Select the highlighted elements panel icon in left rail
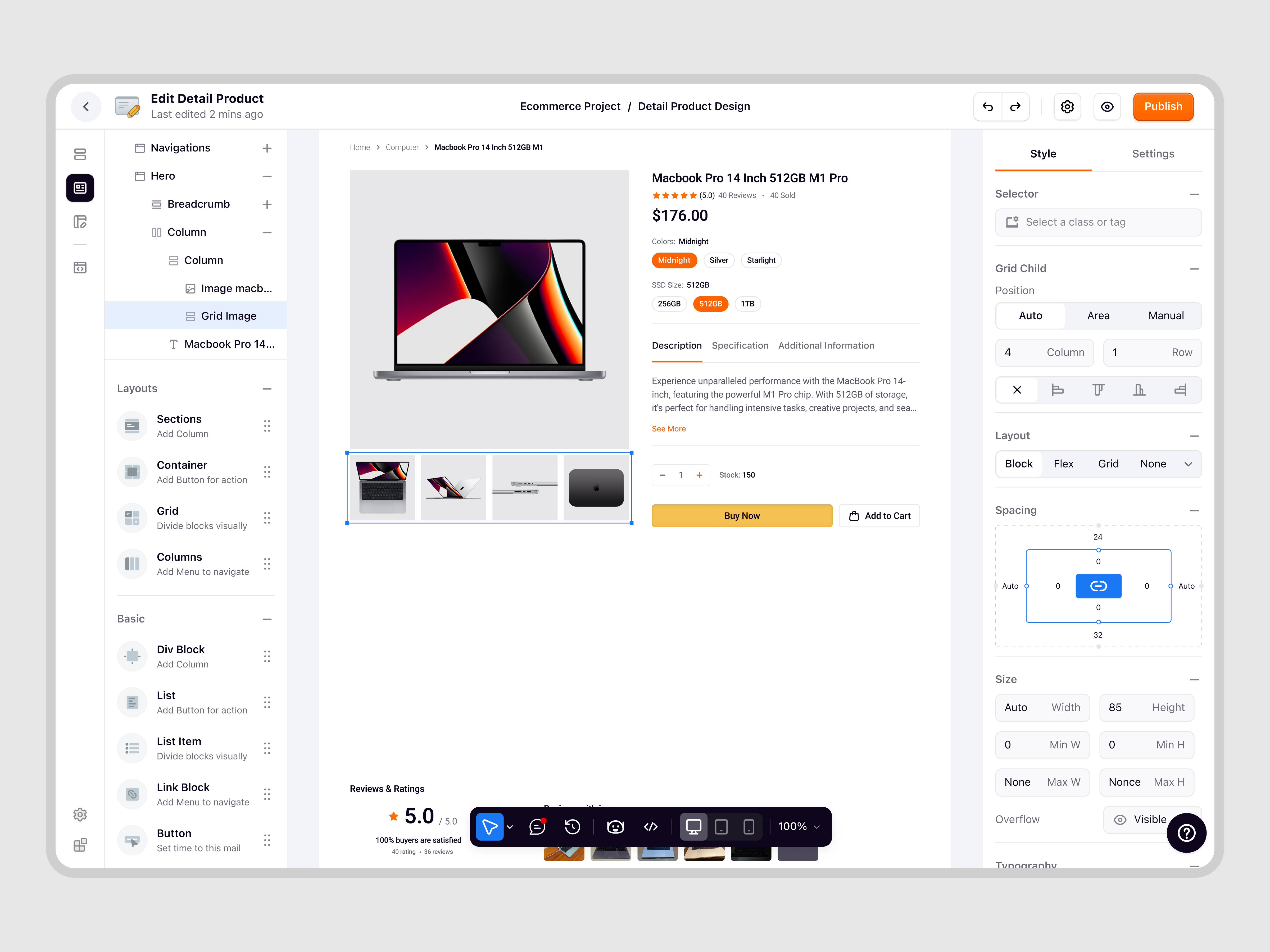 click(80, 188)
